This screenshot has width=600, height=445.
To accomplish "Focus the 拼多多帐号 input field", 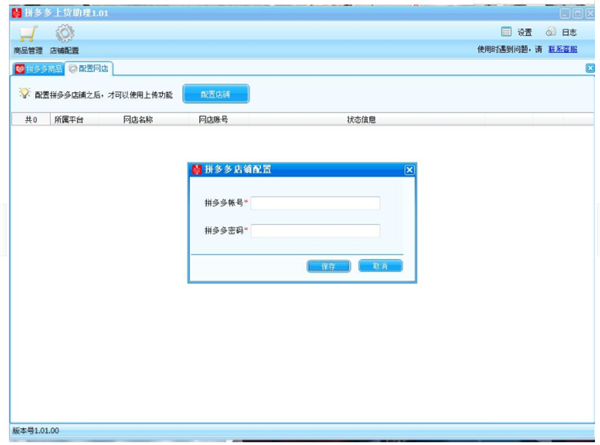I will pos(315,203).
